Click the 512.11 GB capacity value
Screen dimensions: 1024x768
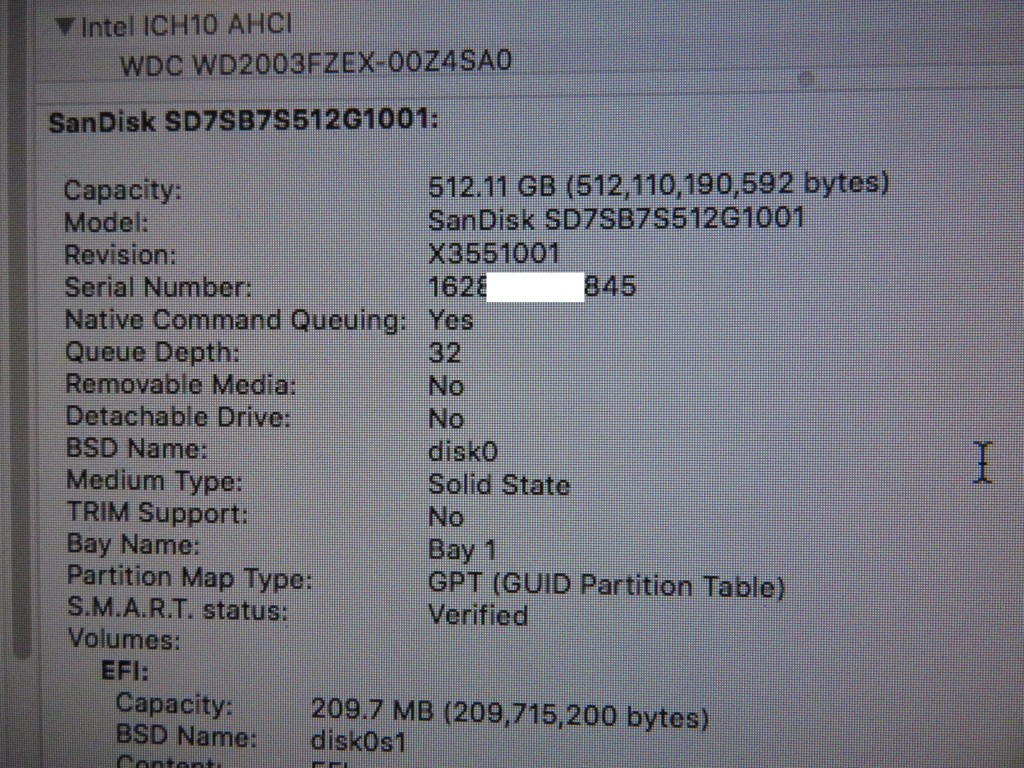point(658,184)
